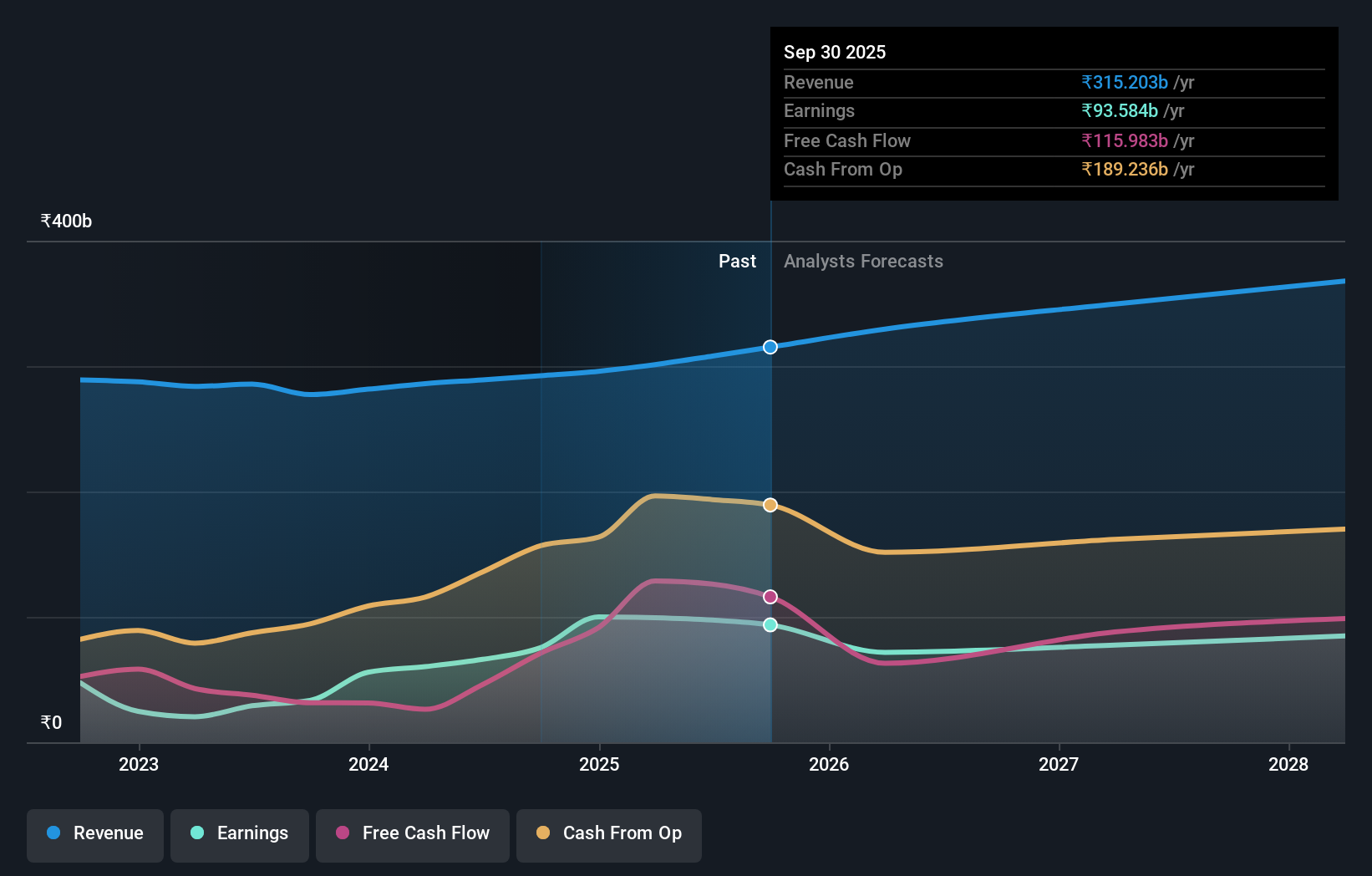Click the pink Free Cash Flow legend dot
The height and width of the screenshot is (876, 1372).
[342, 833]
